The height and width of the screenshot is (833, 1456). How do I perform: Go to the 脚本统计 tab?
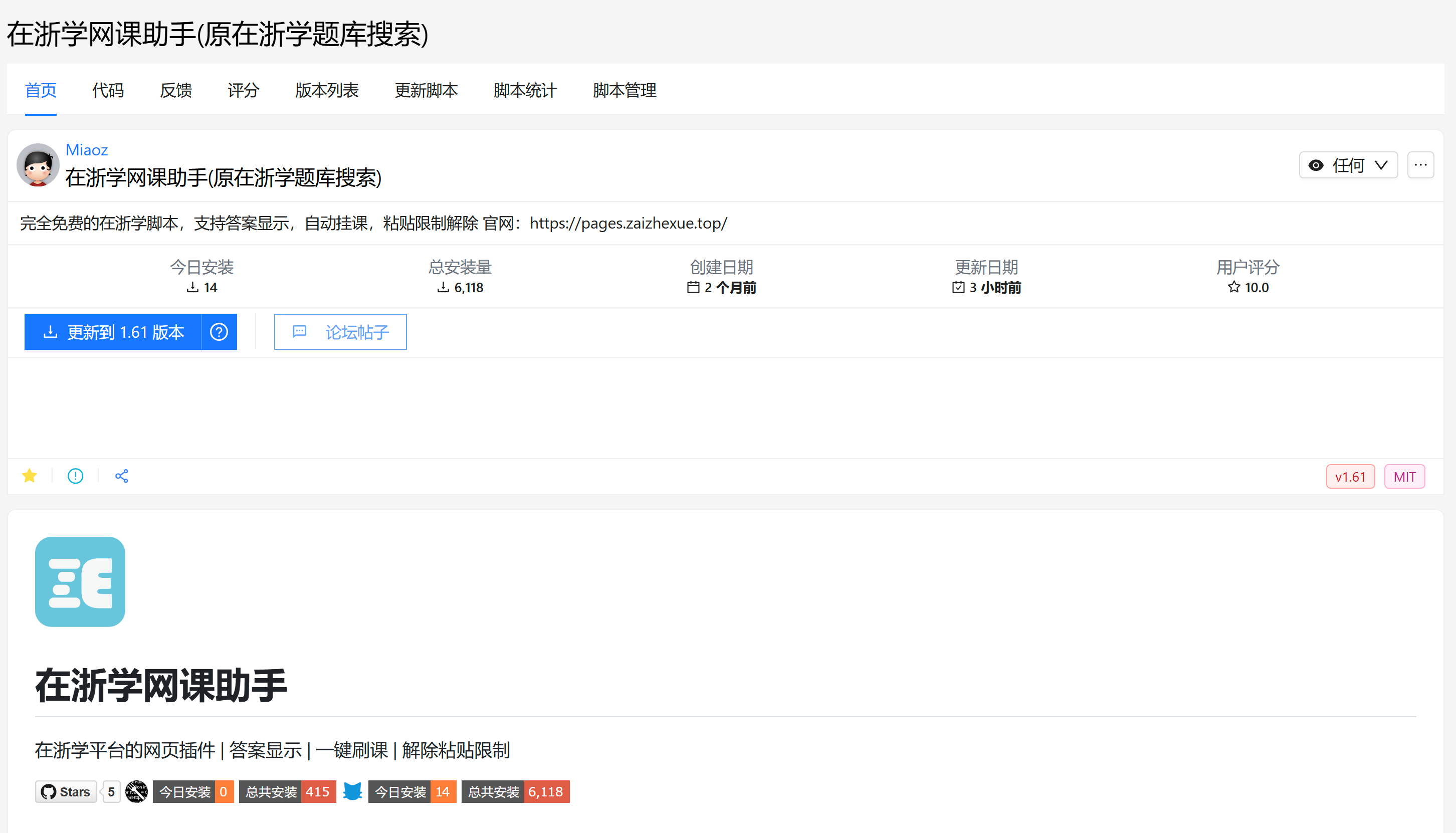pos(525,90)
